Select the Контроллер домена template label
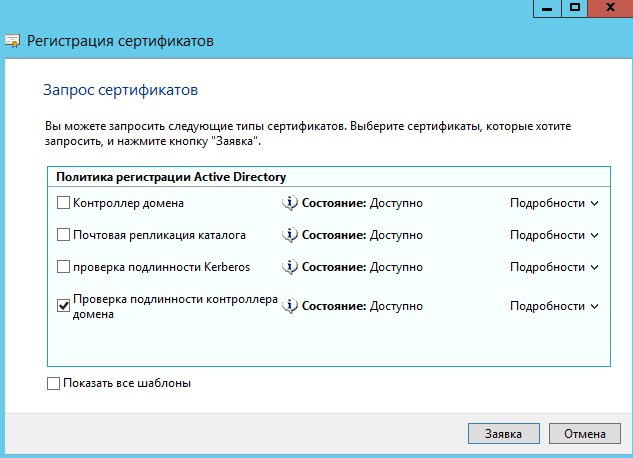The width and height of the screenshot is (633, 458). click(128, 203)
